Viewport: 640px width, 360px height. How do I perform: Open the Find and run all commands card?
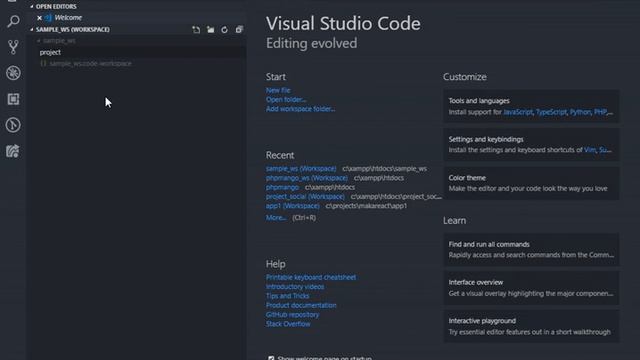pos(531,250)
